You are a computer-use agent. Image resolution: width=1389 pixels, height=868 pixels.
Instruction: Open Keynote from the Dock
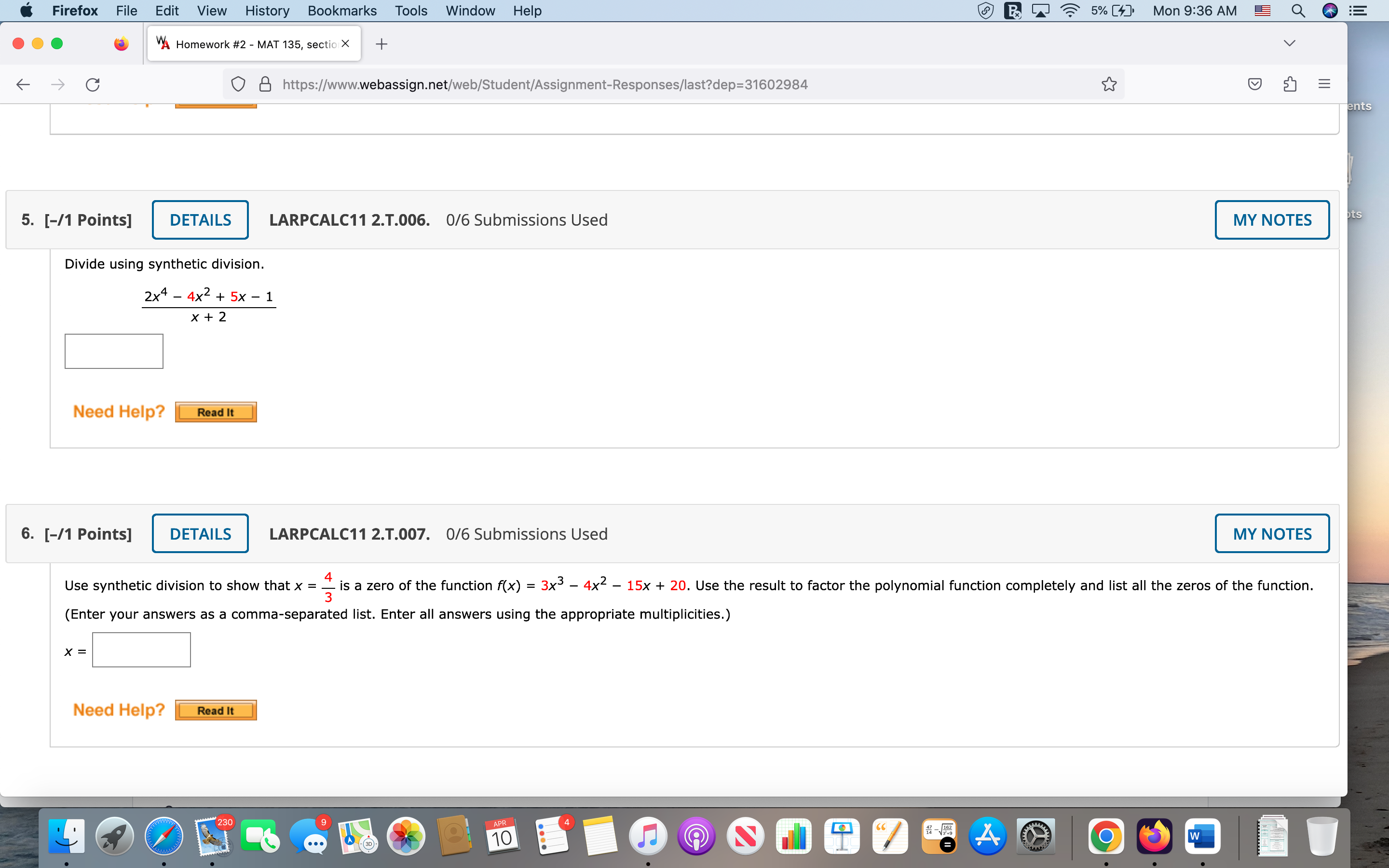(842, 837)
